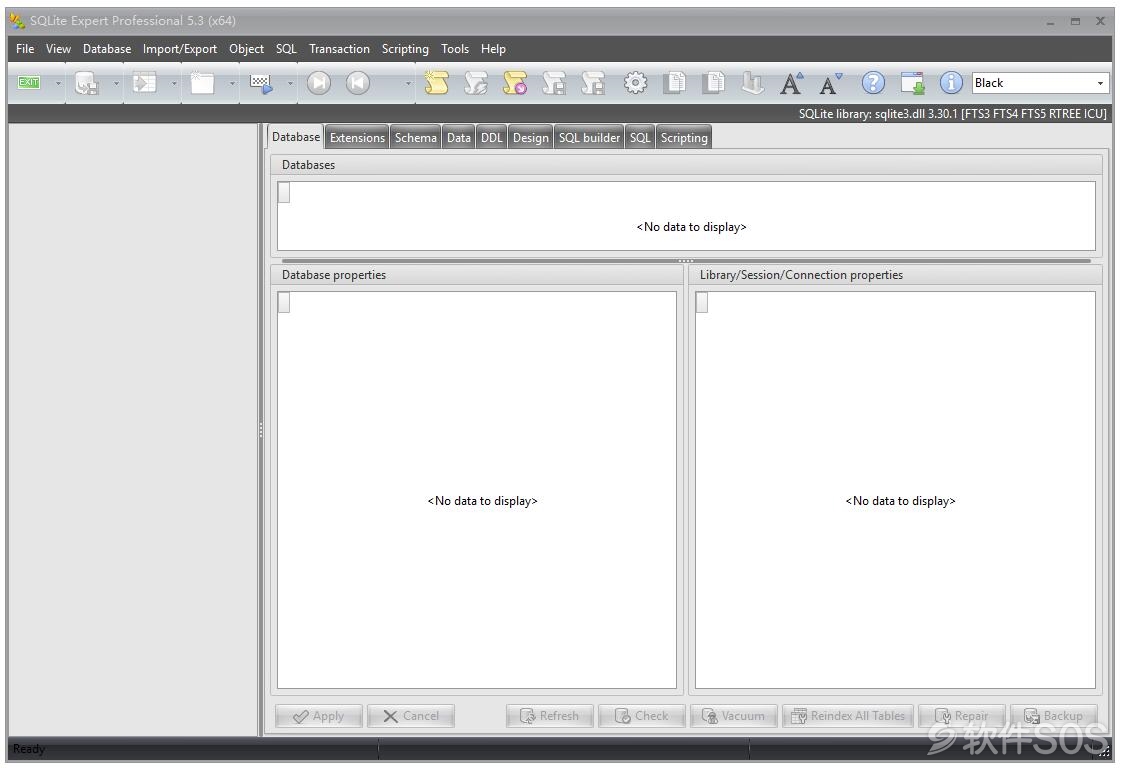Switch to the SQL builder tab

589,138
